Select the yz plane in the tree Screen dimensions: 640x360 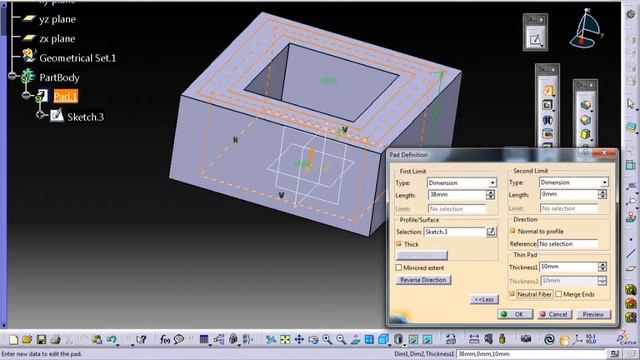tap(57, 19)
